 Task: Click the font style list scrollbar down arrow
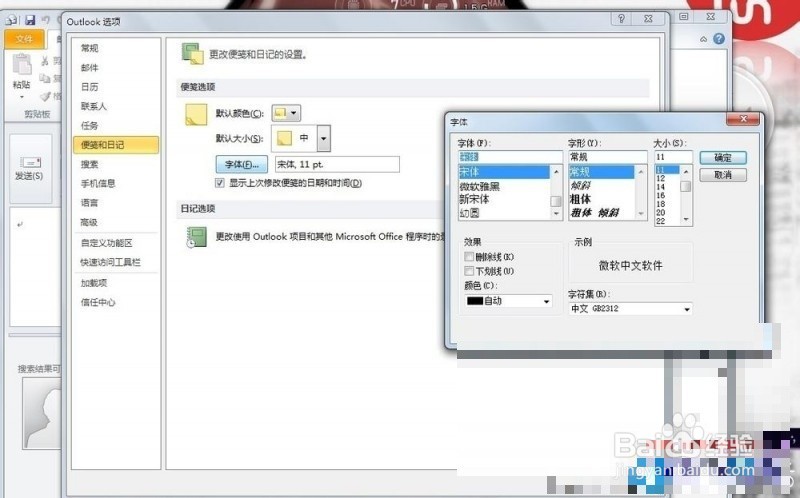tap(641, 214)
